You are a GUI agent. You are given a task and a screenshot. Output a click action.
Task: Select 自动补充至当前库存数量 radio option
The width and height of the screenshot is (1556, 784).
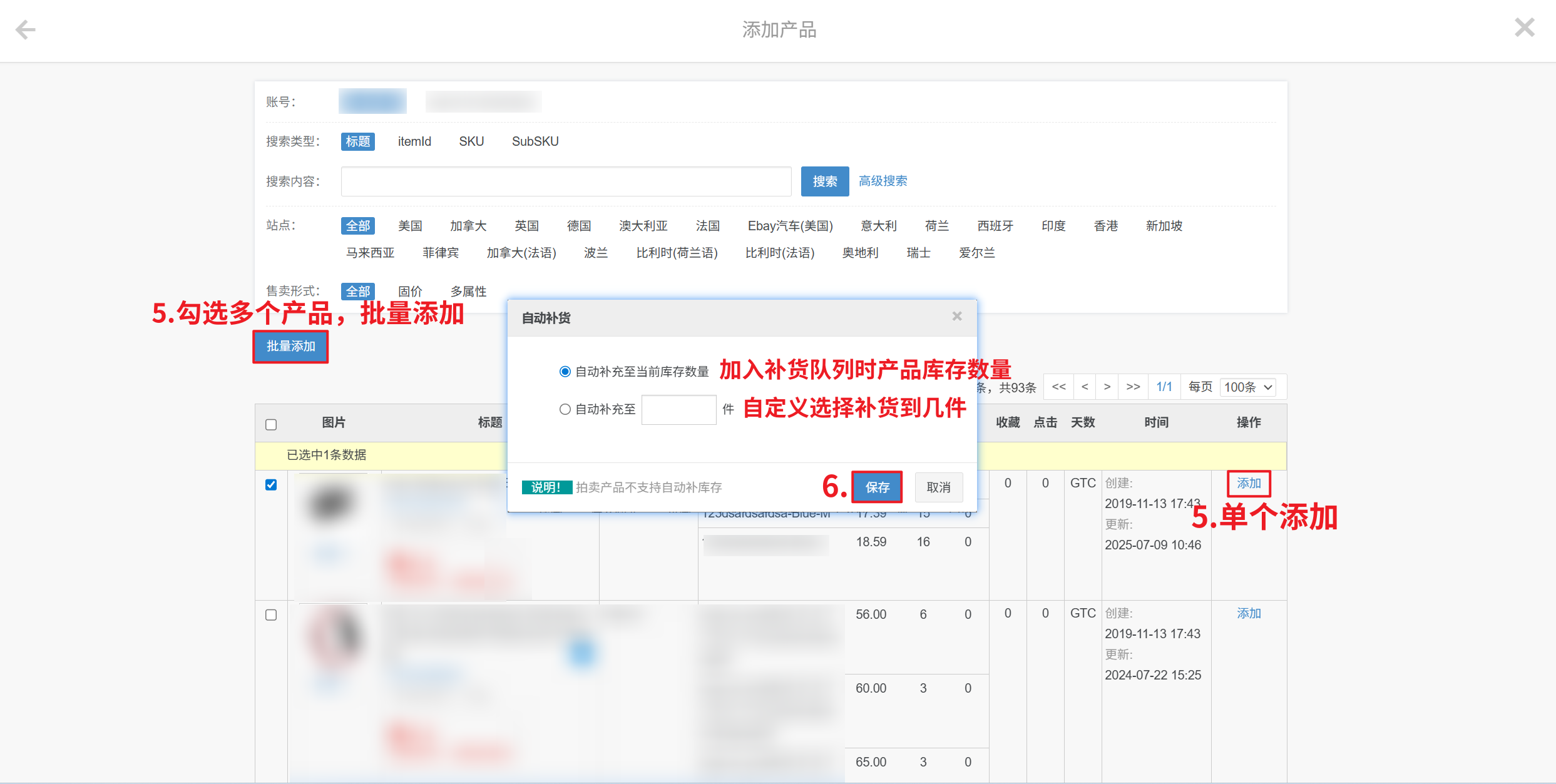tap(565, 372)
